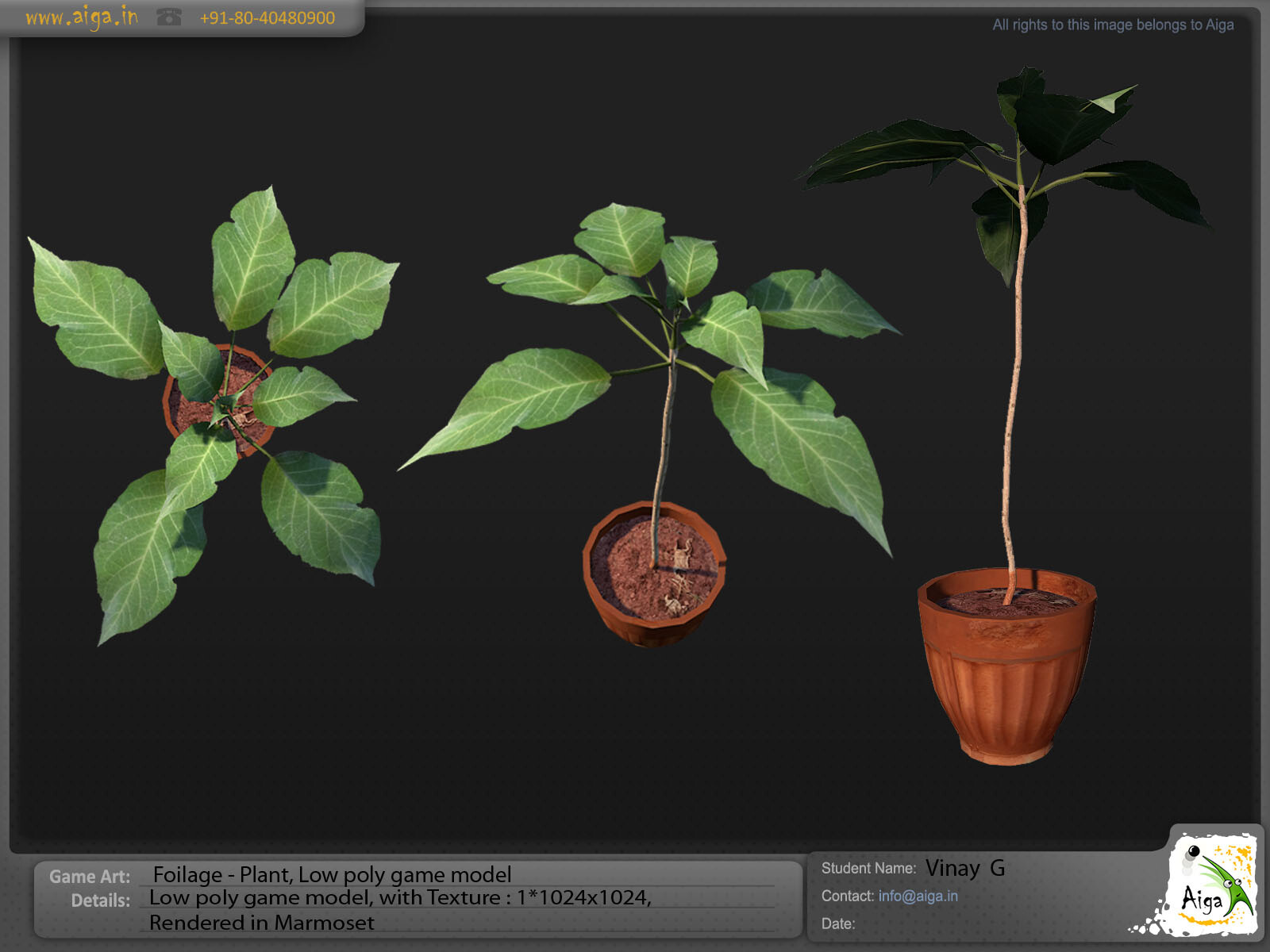1270x952 pixels.
Task: Select the phone number +91-80-40480900
Action: click(x=267, y=18)
